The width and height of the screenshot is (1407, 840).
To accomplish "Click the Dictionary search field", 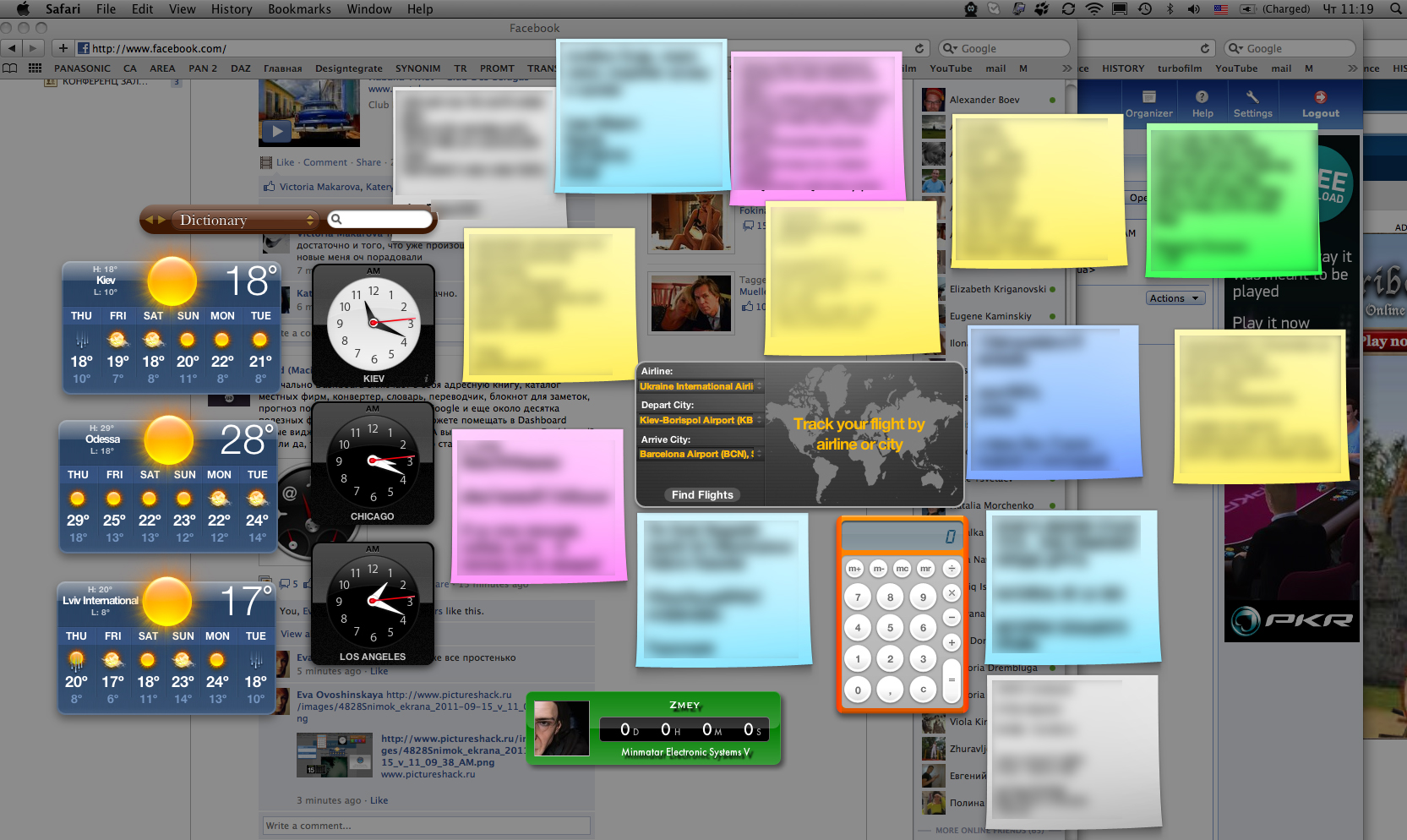I will coord(379,220).
